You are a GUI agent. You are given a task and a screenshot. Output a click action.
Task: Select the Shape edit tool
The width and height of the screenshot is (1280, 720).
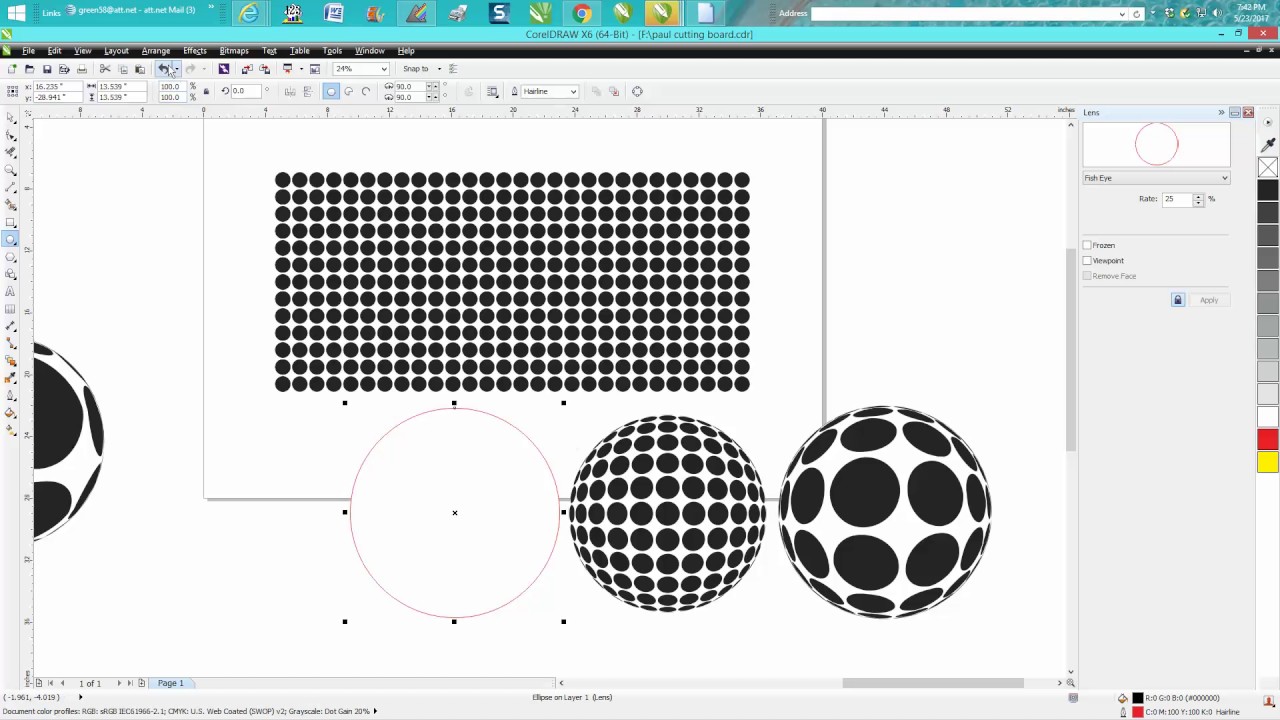point(10,135)
